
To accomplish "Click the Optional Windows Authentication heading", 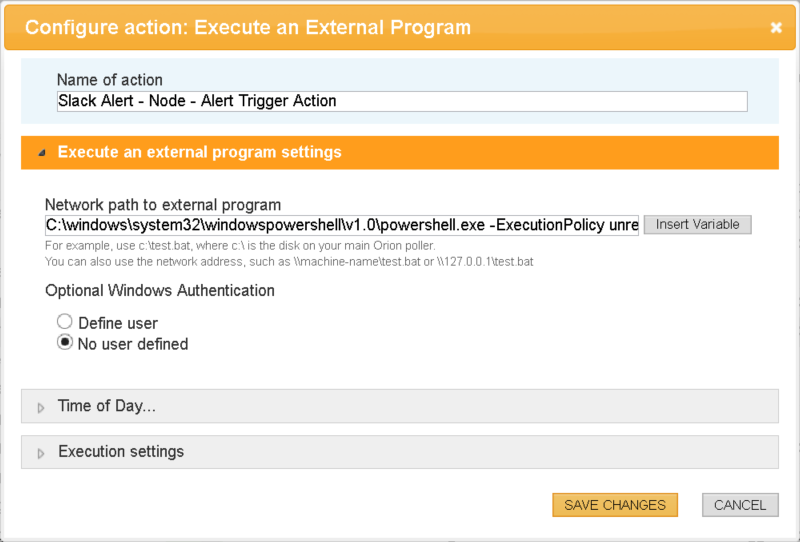I will 160,291.
